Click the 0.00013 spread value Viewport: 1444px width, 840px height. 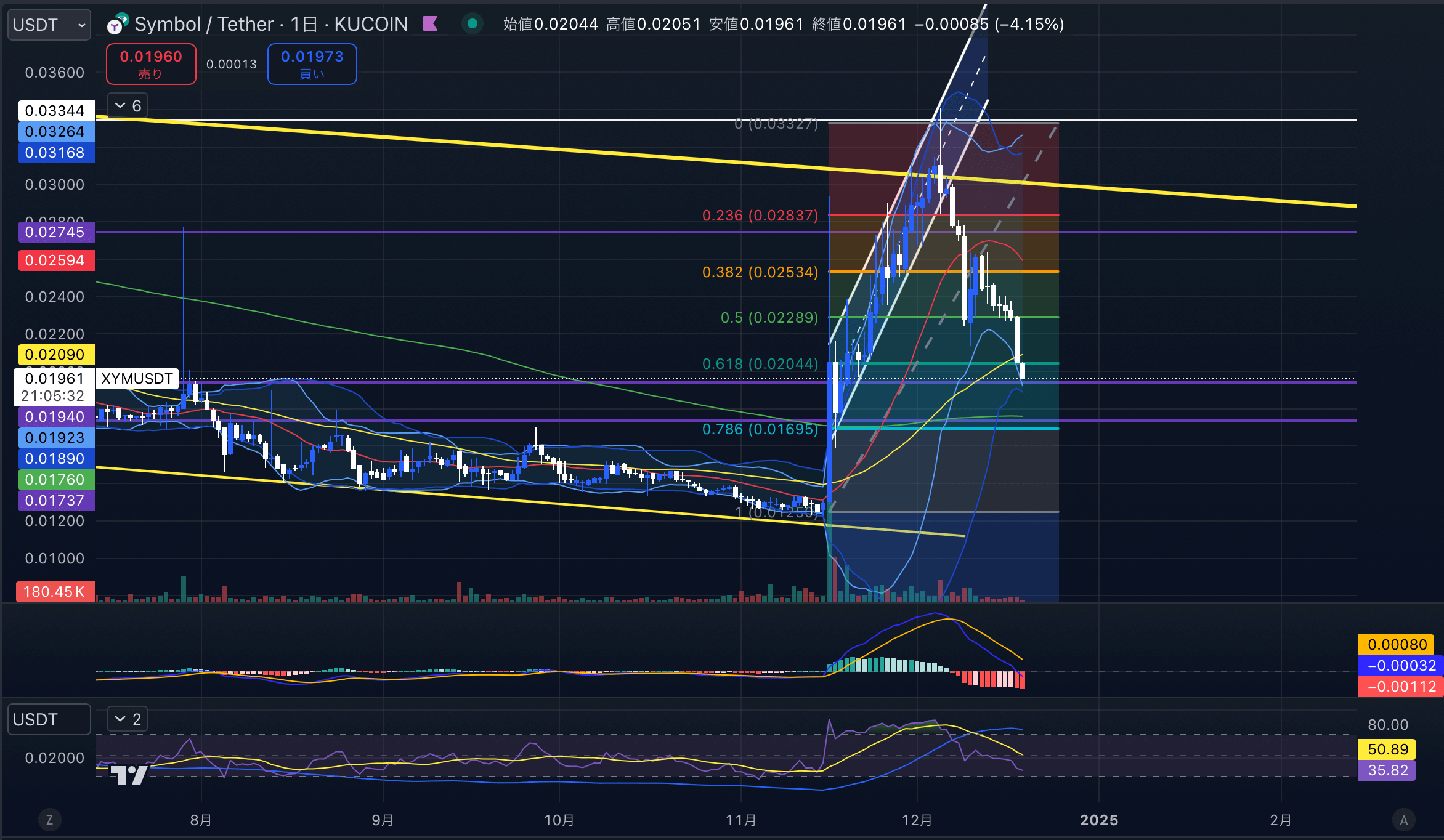pos(232,64)
